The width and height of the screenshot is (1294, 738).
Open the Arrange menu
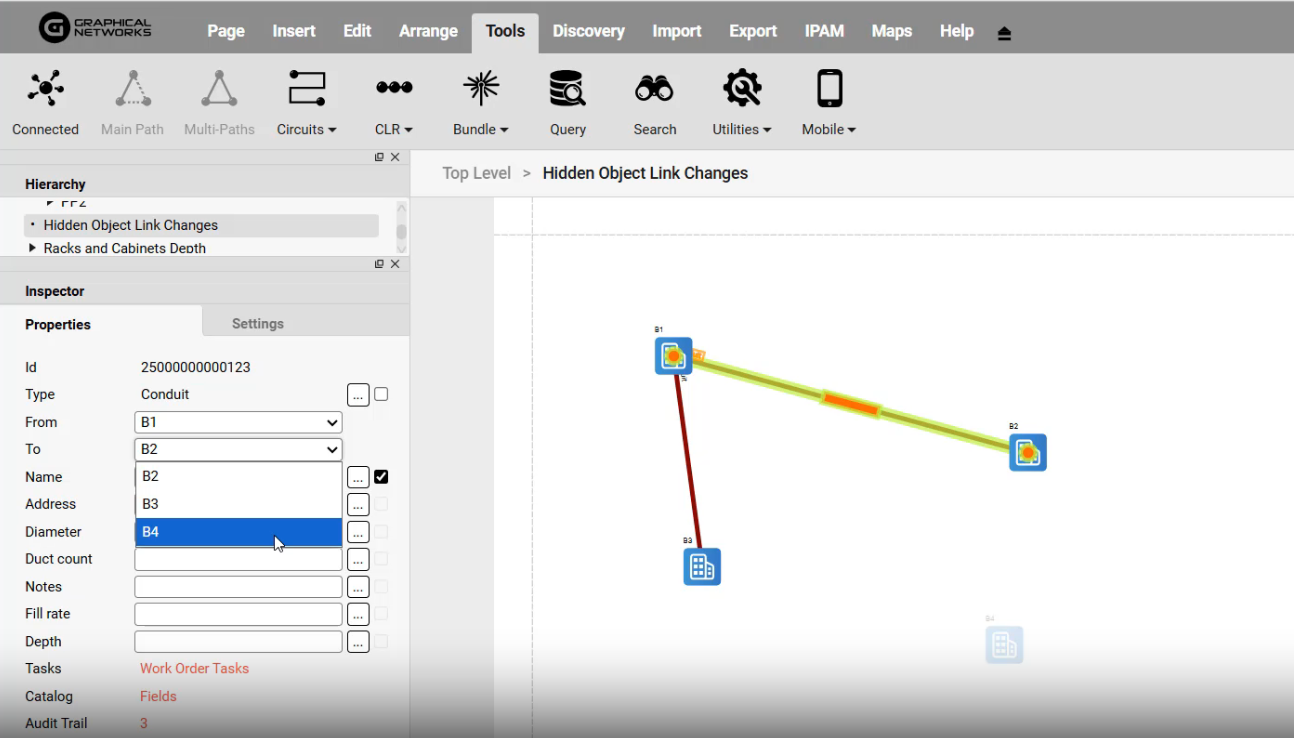tap(428, 31)
